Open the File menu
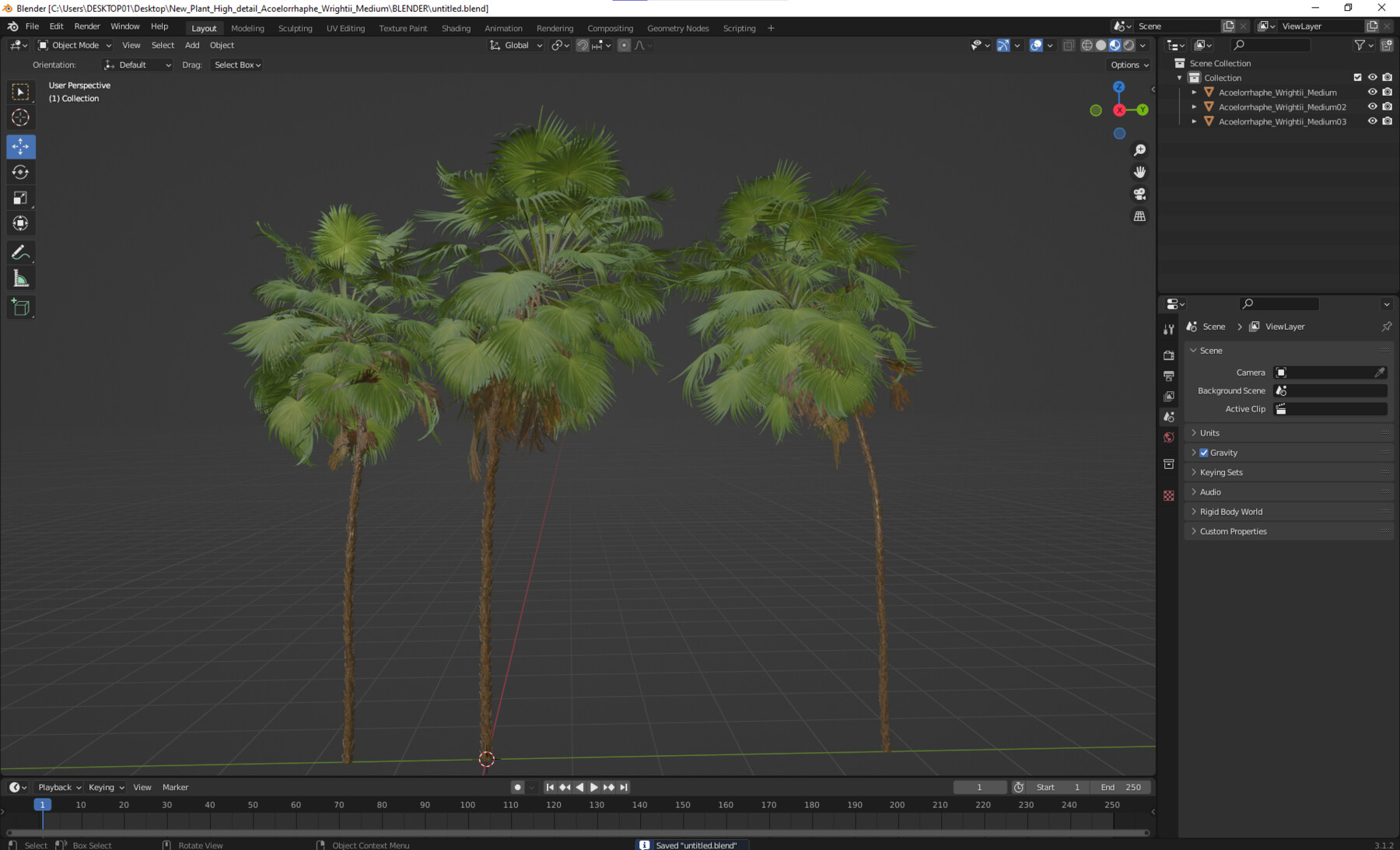 (32, 26)
